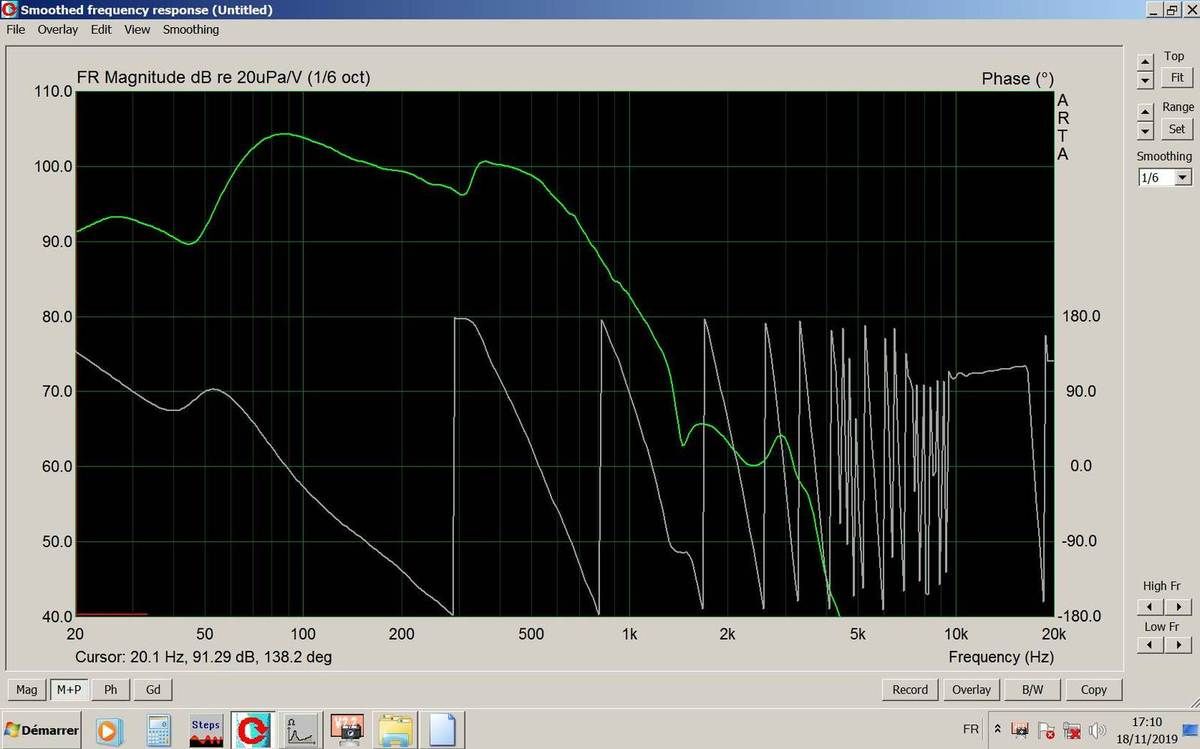Viewport: 1200px width, 749px height.
Task: Click the -90.0 phase axis value
Action: 1081,541
